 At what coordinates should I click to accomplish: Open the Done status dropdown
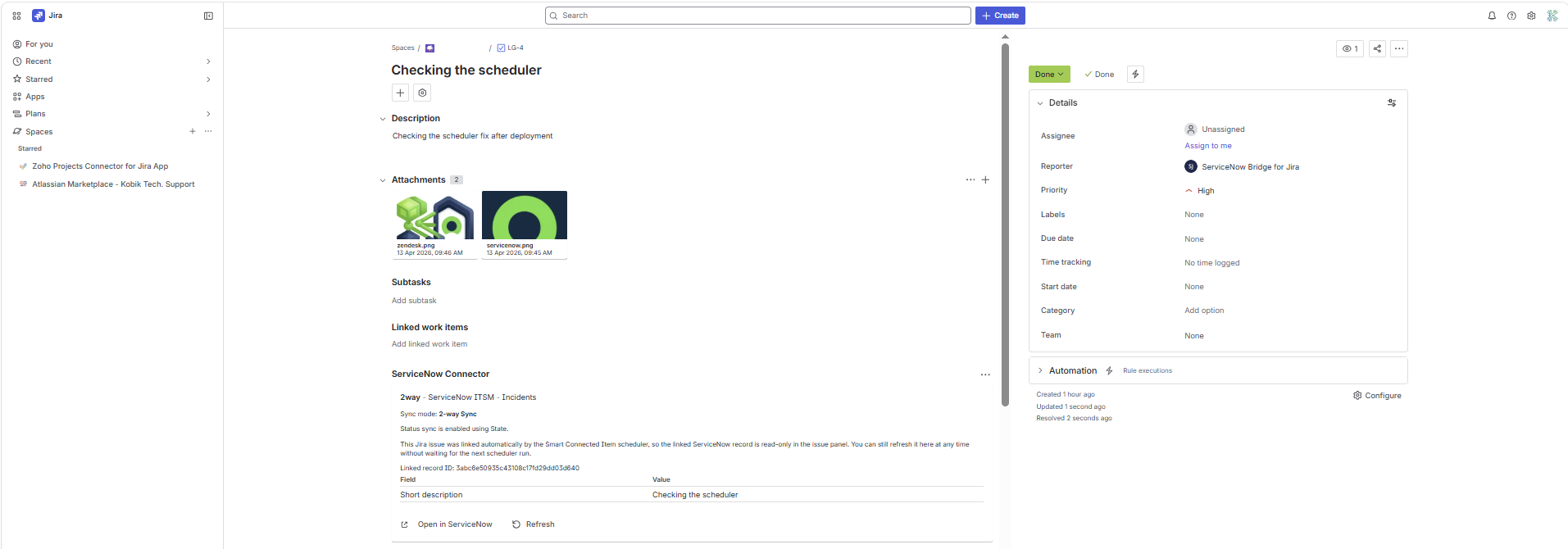(1049, 74)
